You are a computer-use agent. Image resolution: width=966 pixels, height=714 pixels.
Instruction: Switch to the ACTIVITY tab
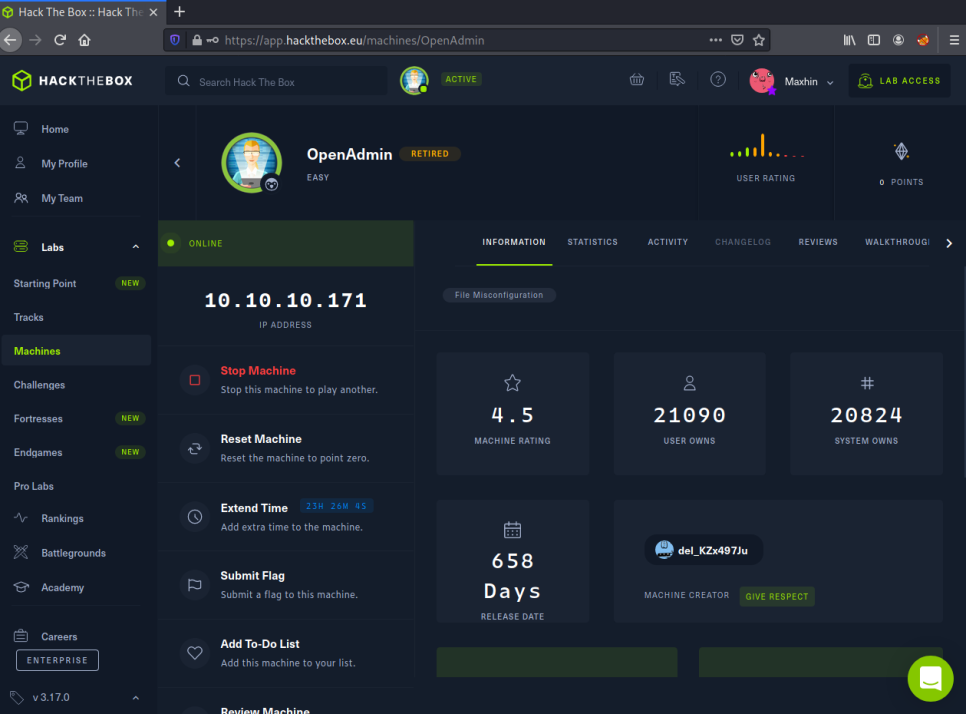coord(668,242)
